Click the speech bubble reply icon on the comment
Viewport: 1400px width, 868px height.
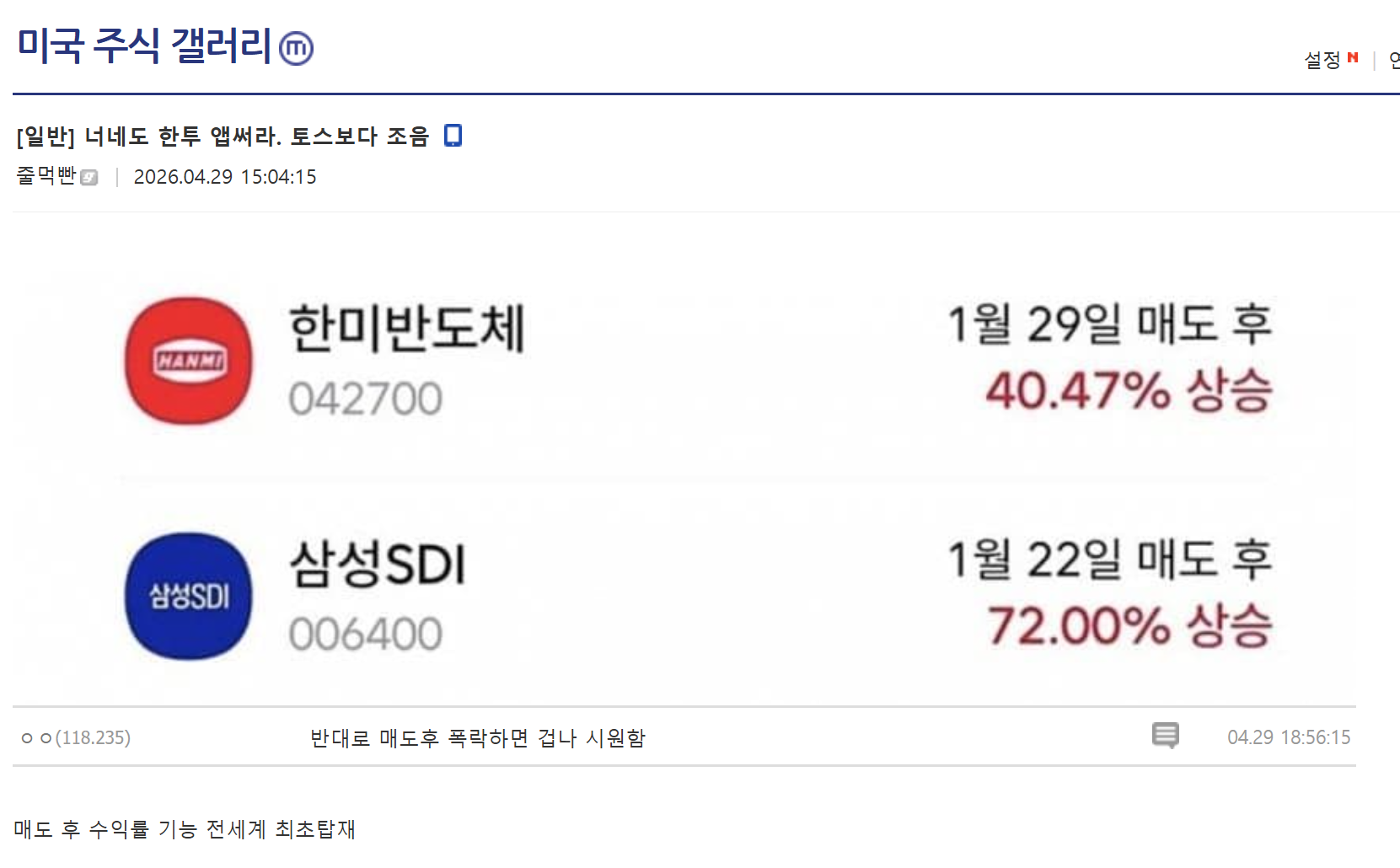1165,736
